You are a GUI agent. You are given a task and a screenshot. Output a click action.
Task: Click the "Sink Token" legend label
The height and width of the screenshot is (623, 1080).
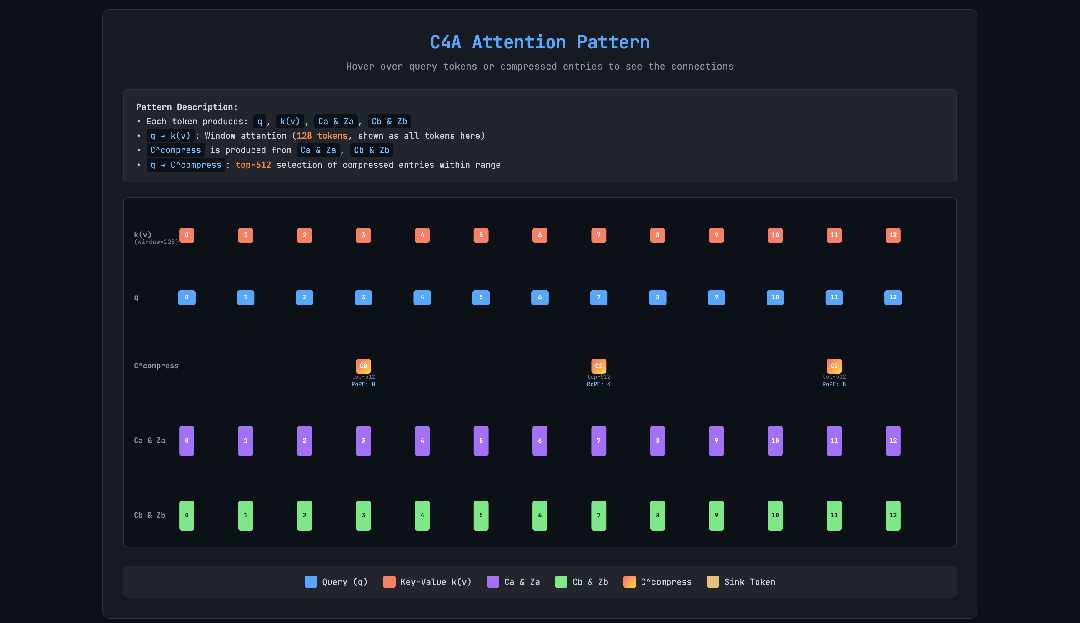click(x=749, y=582)
